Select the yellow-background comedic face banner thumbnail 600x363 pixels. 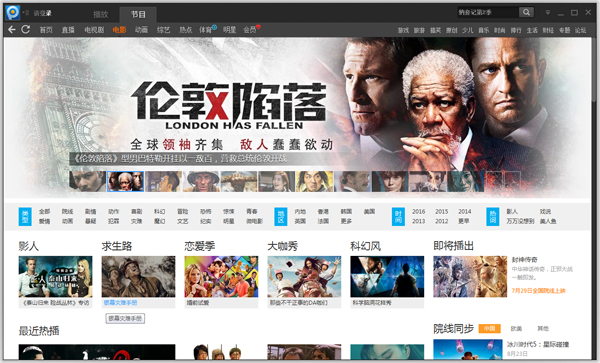[315, 181]
